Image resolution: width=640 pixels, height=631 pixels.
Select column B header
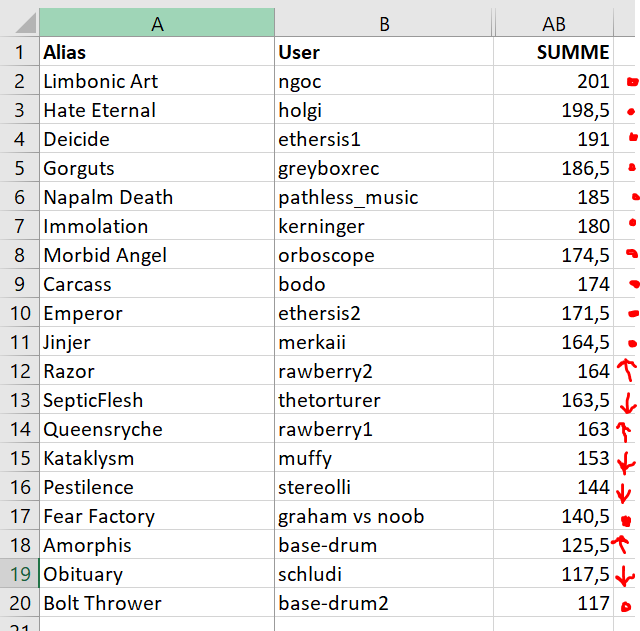(x=384, y=24)
